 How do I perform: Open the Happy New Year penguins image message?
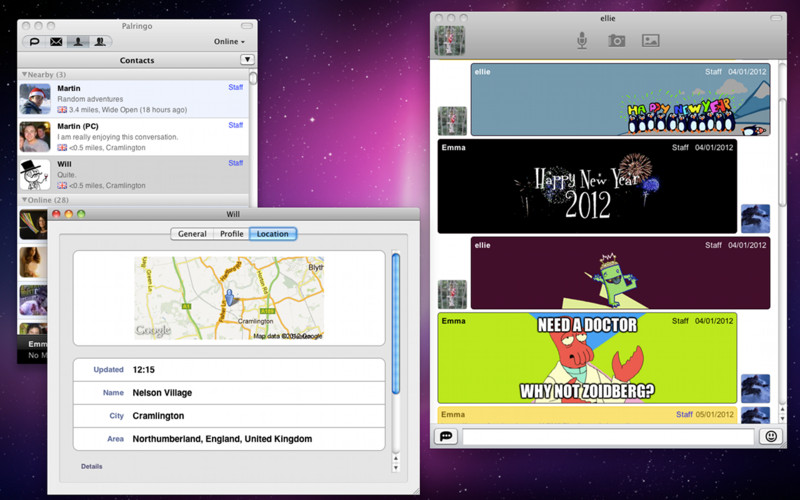click(x=620, y=99)
